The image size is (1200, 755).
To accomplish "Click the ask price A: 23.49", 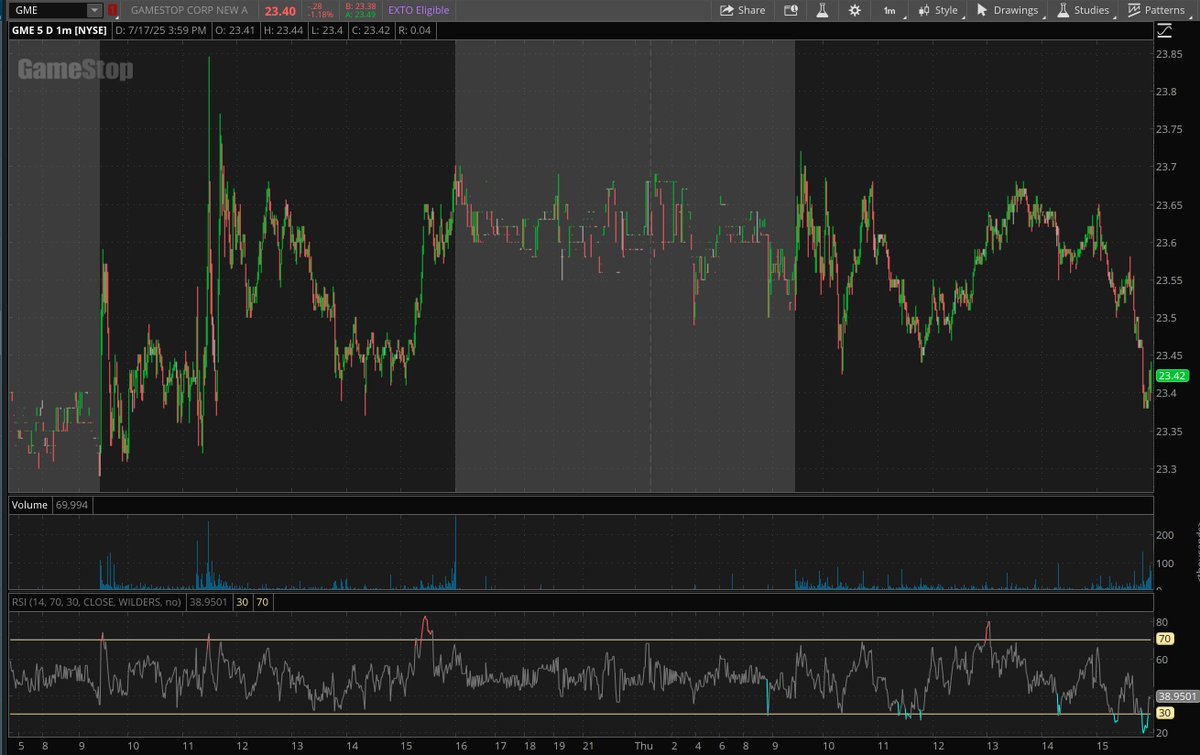I will pos(360,15).
